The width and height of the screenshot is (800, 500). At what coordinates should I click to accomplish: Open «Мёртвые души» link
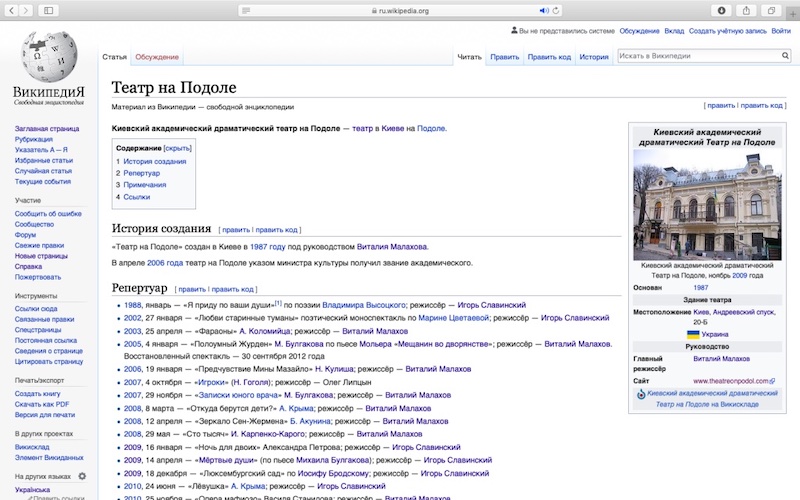227,460
